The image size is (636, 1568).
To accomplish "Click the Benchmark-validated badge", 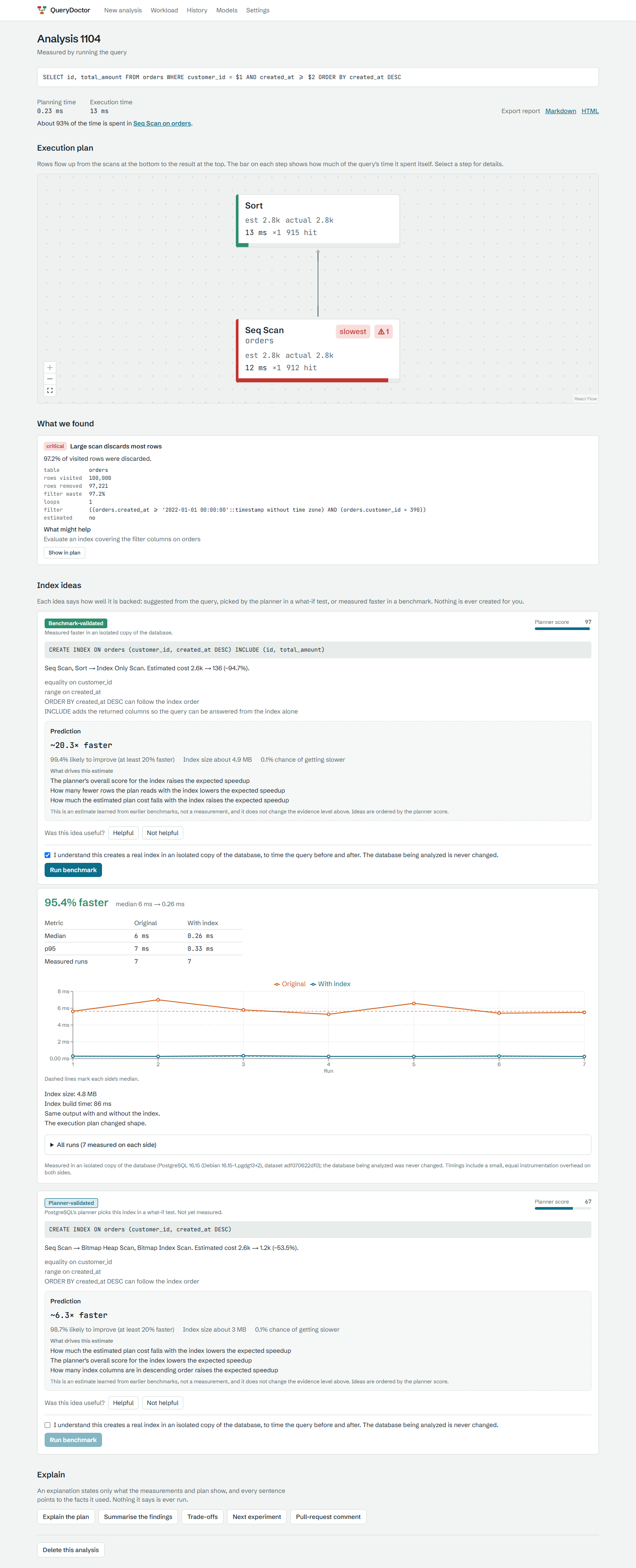I will [76, 623].
